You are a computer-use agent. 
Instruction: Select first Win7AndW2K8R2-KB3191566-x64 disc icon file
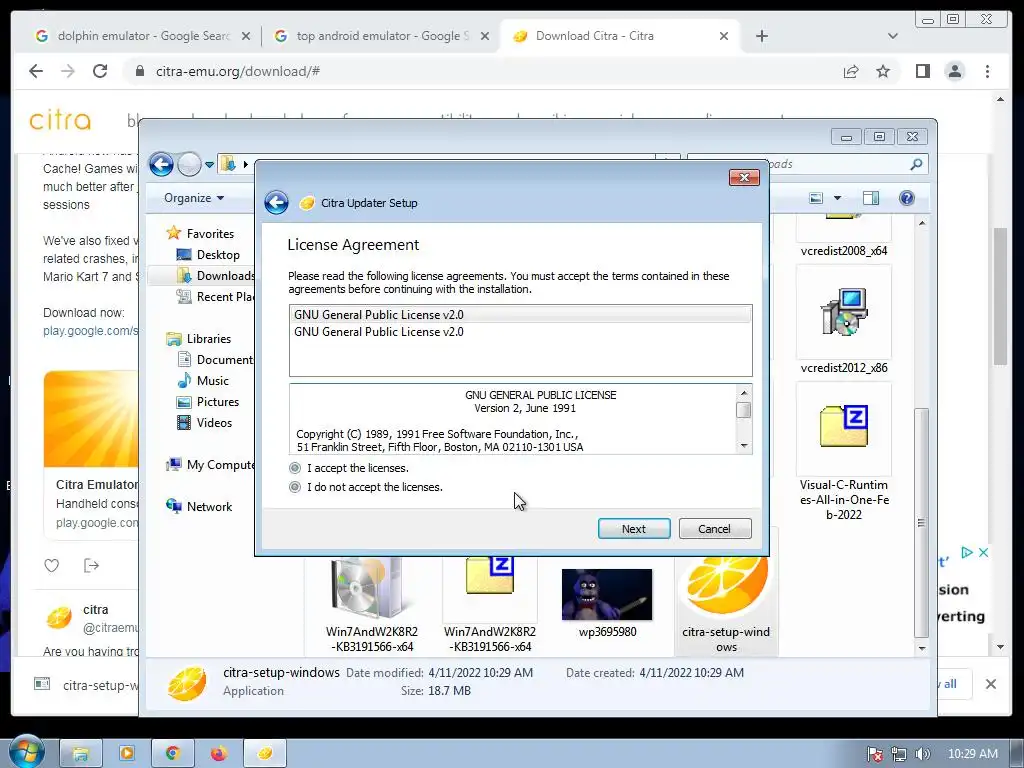(x=372, y=604)
